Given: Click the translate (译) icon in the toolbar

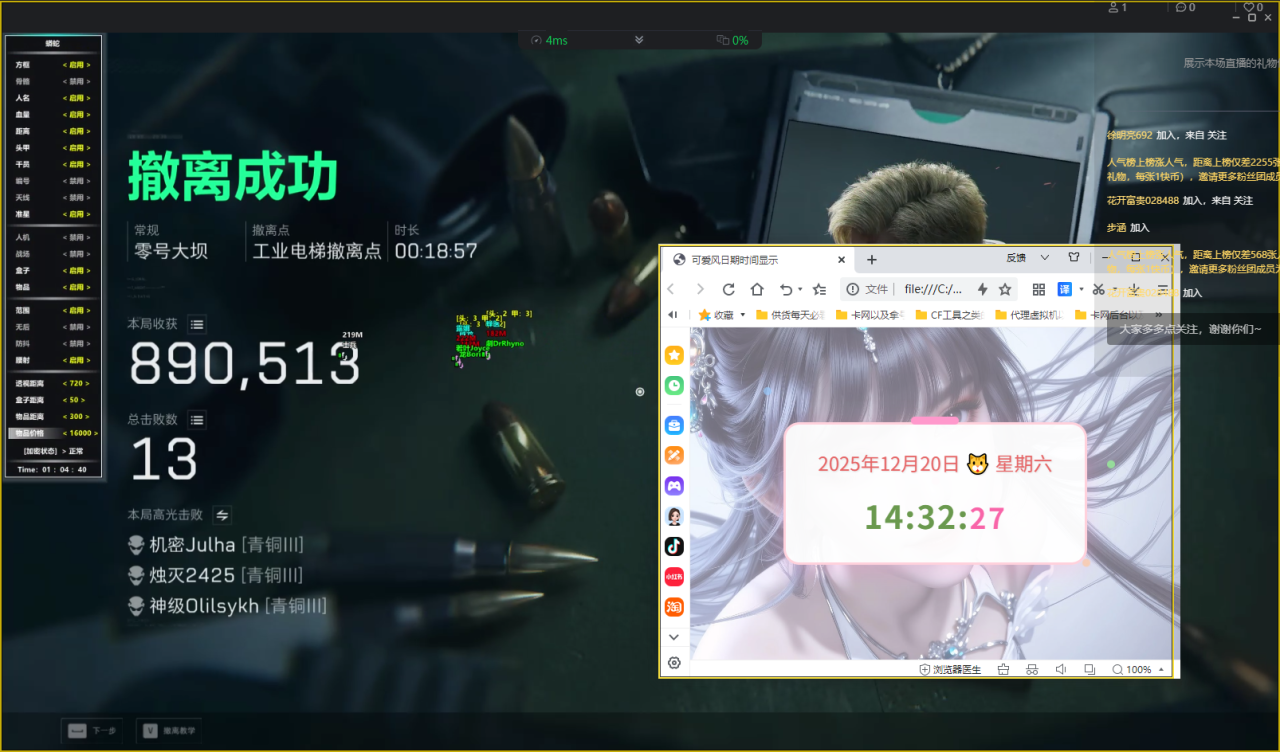Looking at the screenshot, I should (1066, 288).
